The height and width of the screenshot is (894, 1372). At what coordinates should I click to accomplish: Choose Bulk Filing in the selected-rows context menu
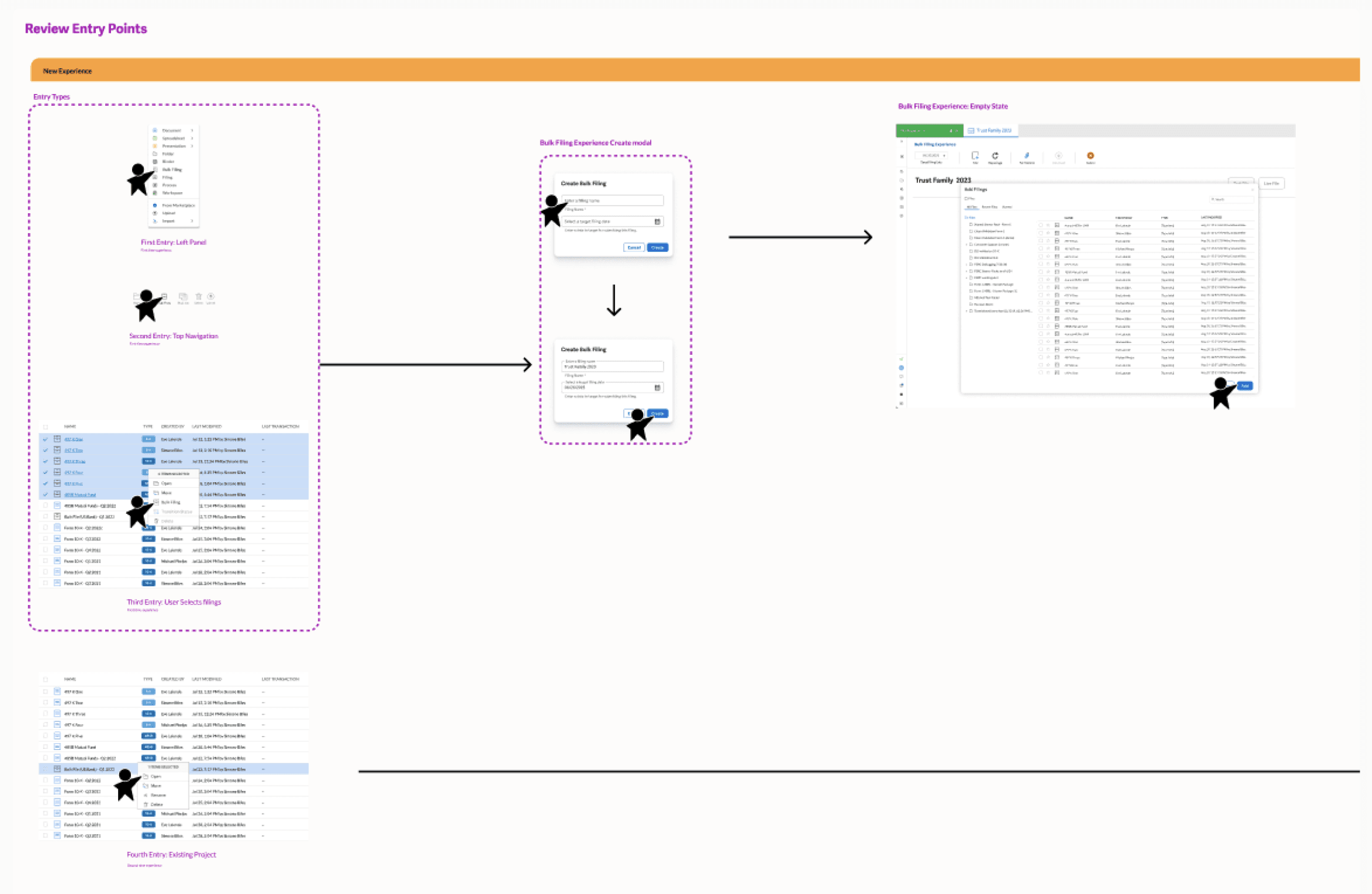(170, 502)
